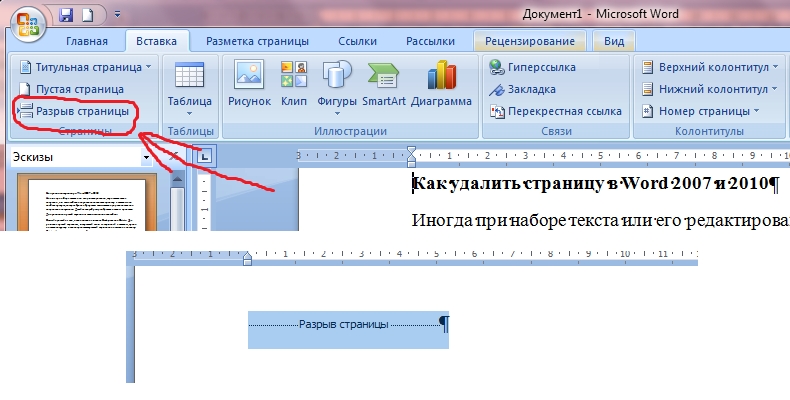790x400 pixels.
Task: Select the page thumbnail in Эскизы pane
Action: [92, 204]
